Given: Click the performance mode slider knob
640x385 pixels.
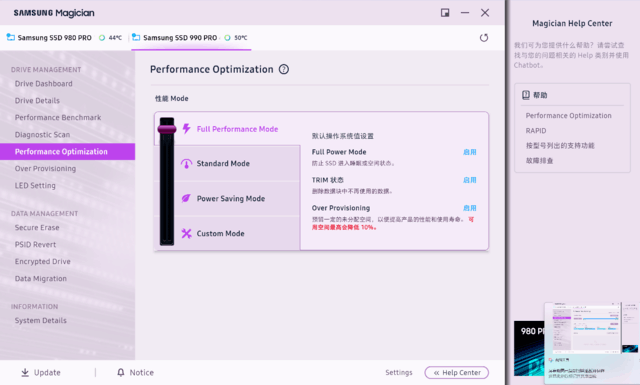Looking at the screenshot, I should click(x=167, y=129).
